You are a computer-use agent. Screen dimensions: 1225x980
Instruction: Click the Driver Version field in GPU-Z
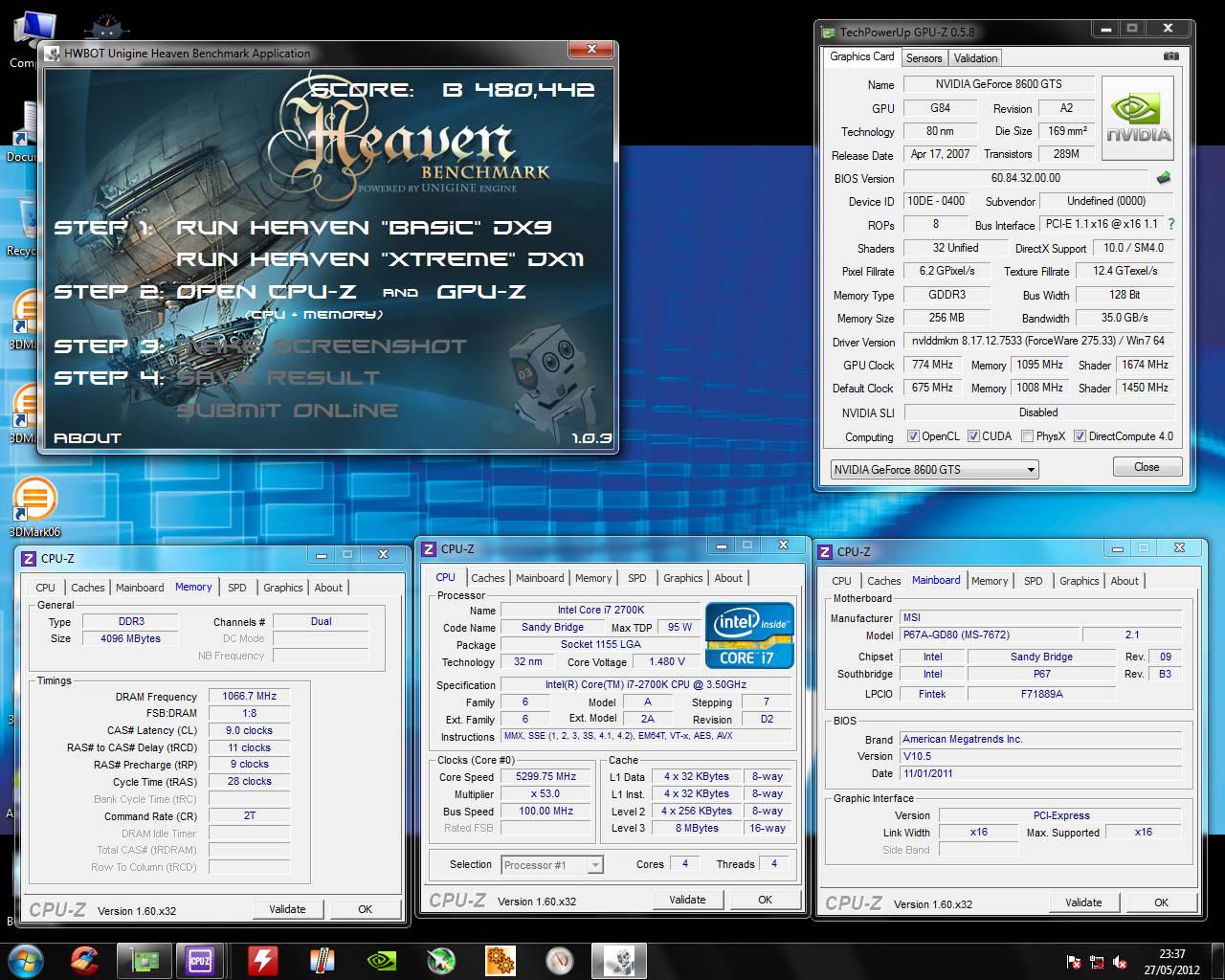[x=1038, y=341]
